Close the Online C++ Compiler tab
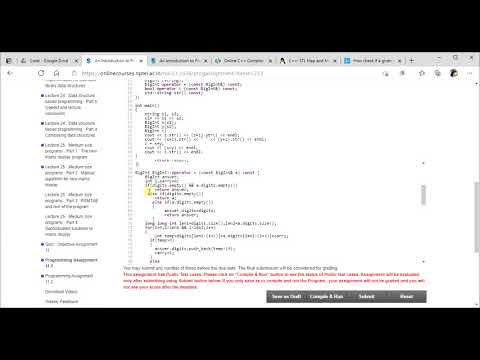Screen dimensions: 480x360 coord(270,61)
